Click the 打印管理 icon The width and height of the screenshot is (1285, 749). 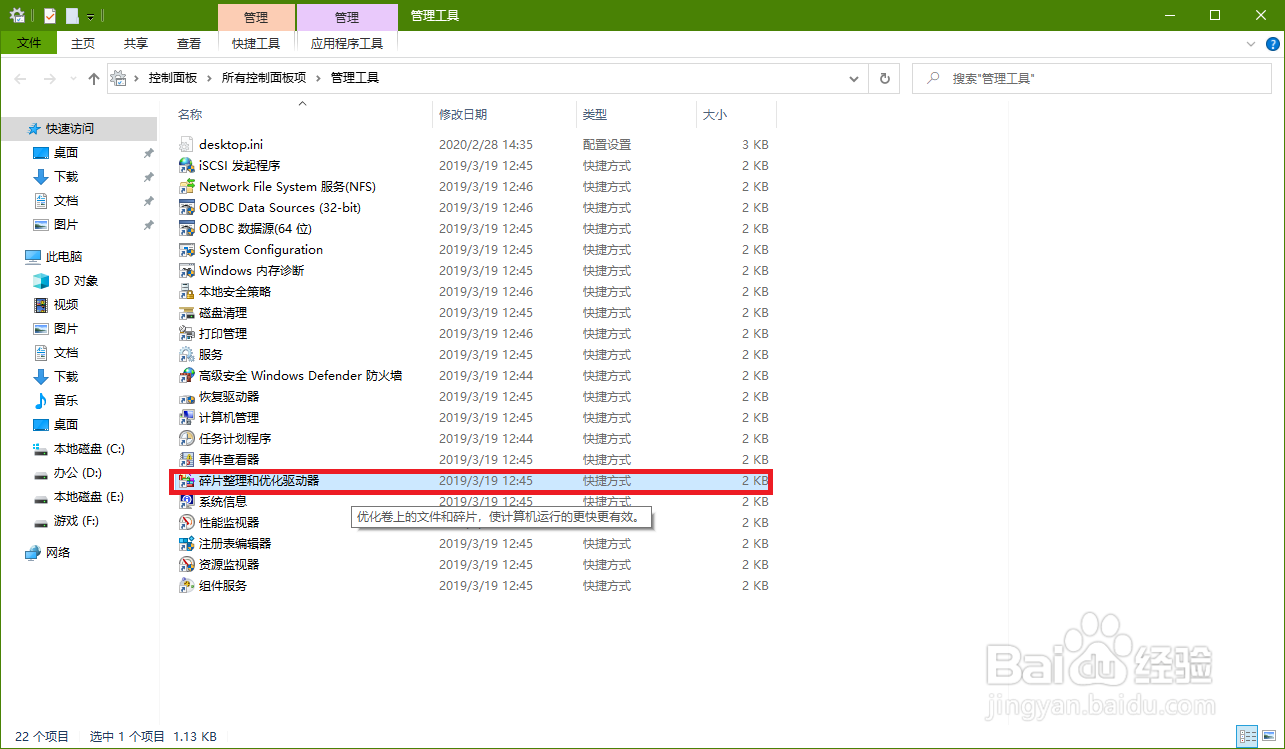186,334
